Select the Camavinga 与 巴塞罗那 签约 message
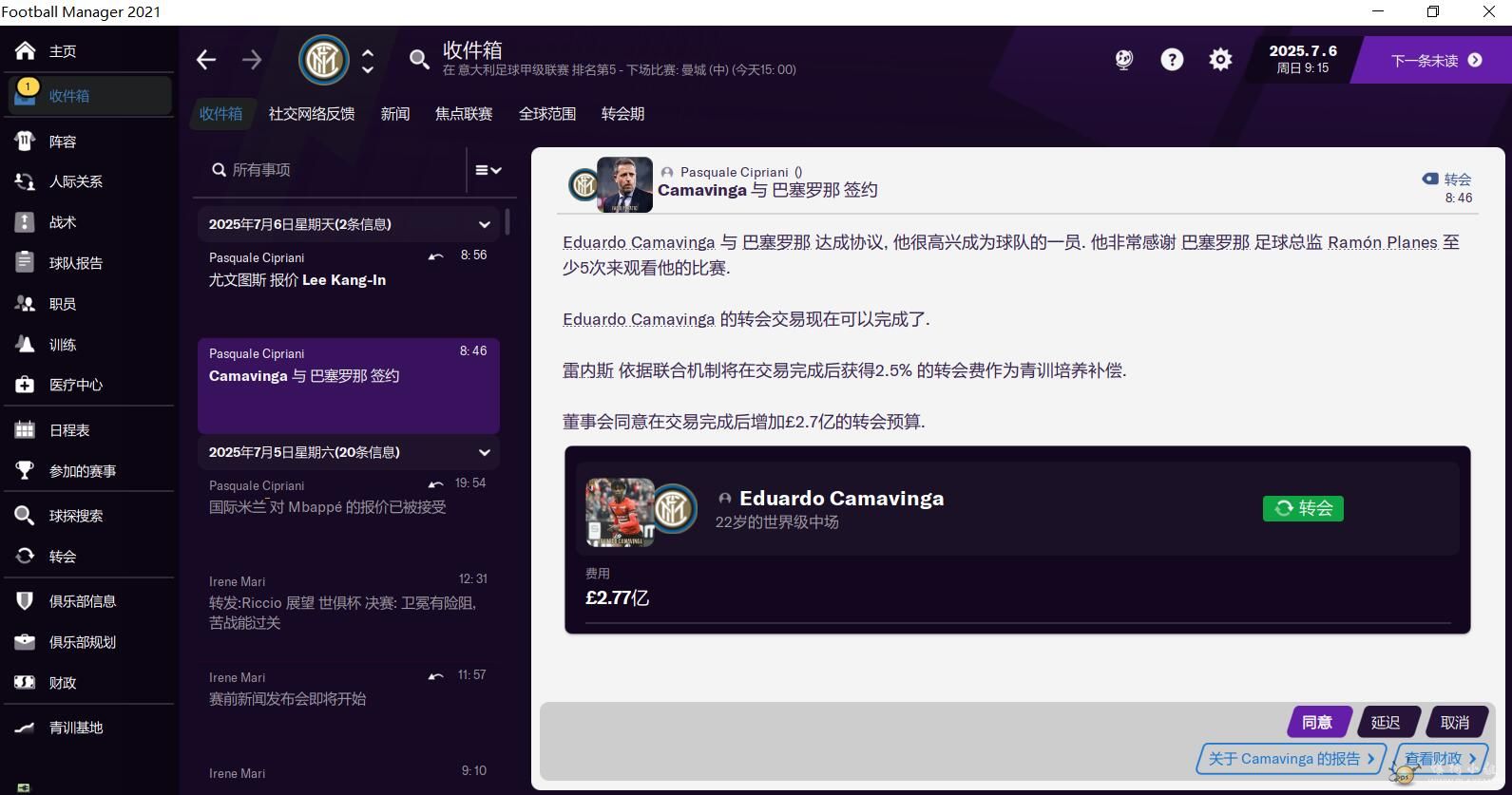This screenshot has width=1512, height=795. click(x=349, y=386)
